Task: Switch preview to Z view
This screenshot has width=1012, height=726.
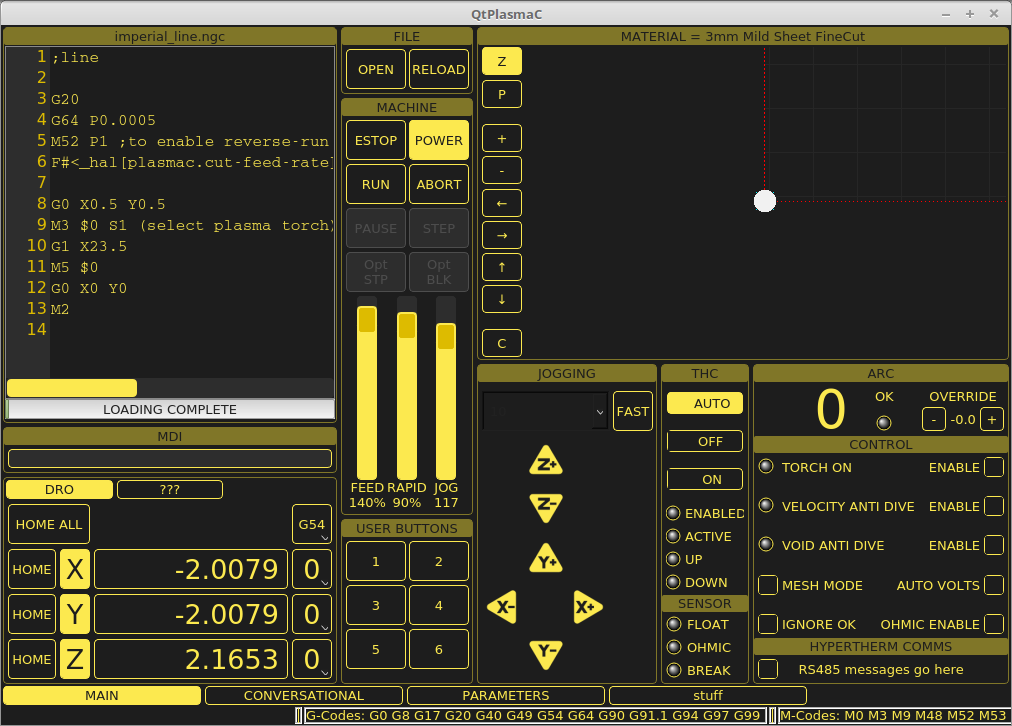Action: click(x=501, y=62)
